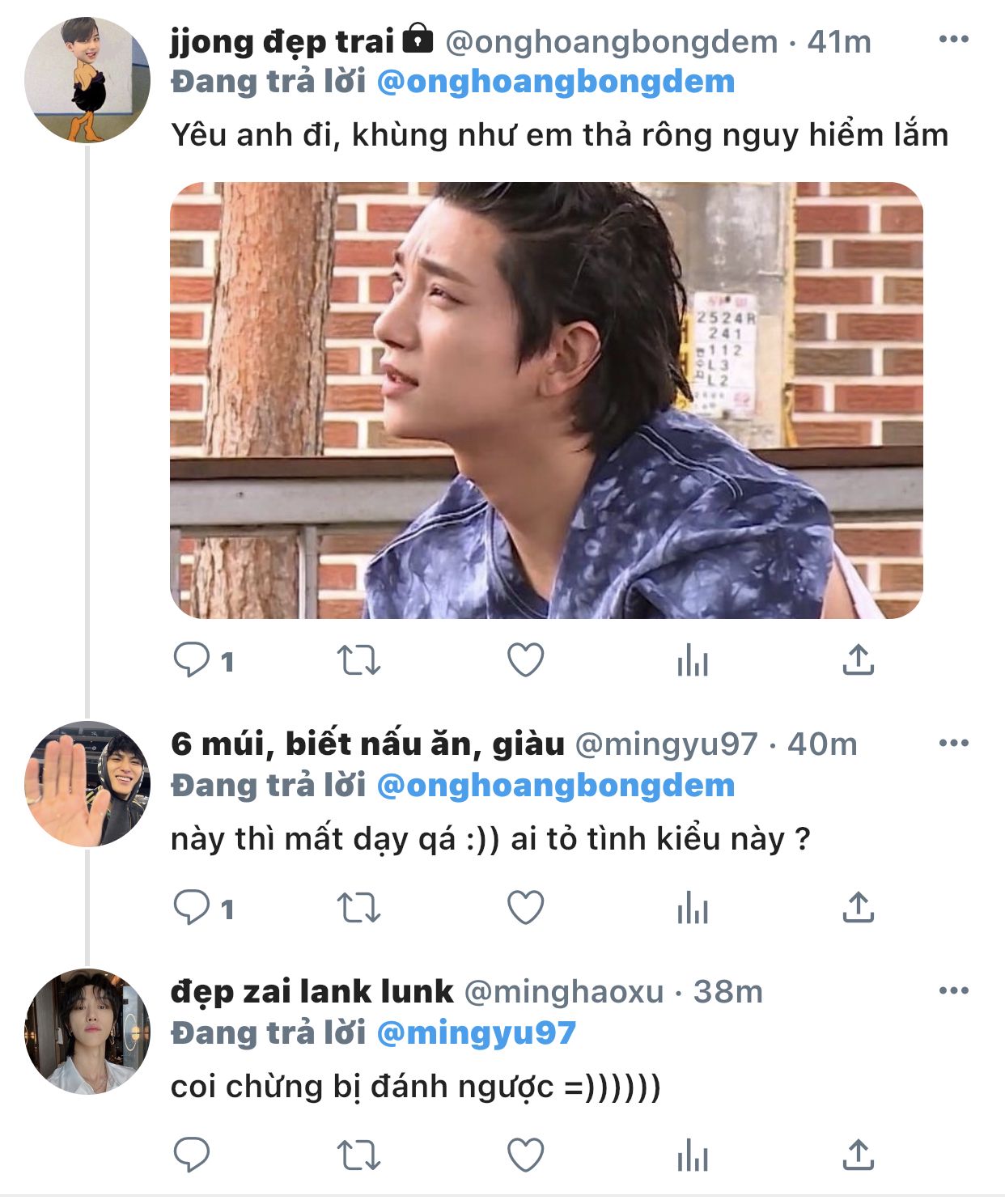This screenshot has width=1005, height=1204.
Task: Share the jjong đẹp trai photo tweet
Action: point(859,660)
